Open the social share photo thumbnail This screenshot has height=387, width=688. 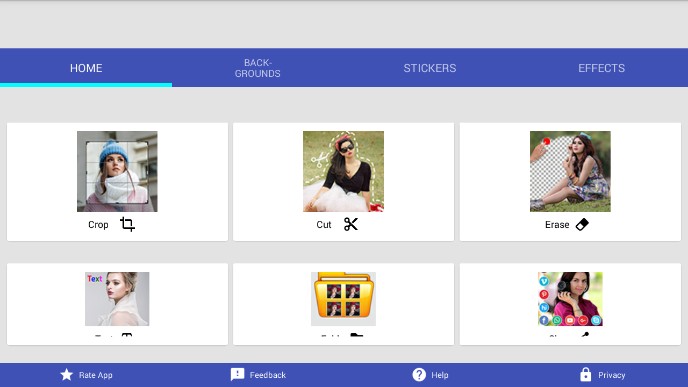[570, 299]
